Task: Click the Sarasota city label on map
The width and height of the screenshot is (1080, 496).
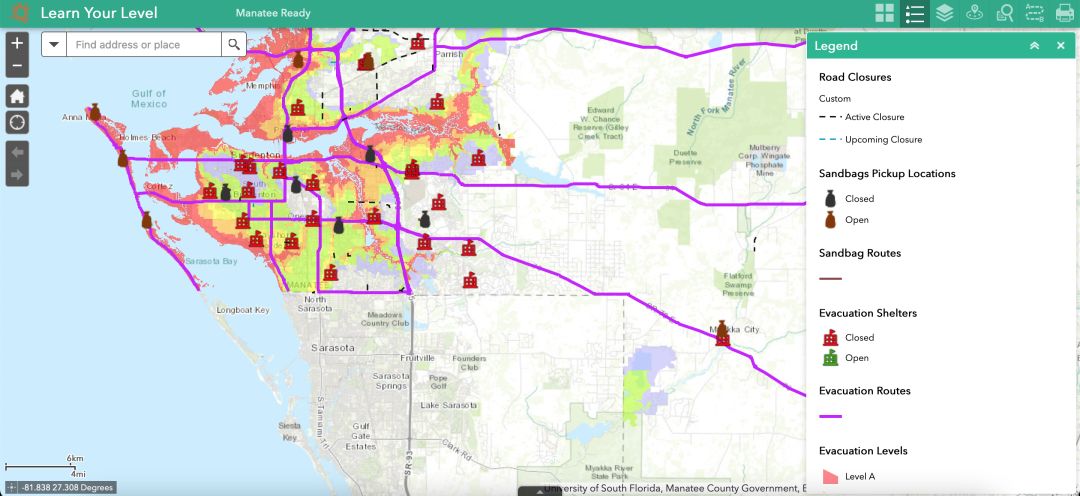Action: (x=333, y=348)
